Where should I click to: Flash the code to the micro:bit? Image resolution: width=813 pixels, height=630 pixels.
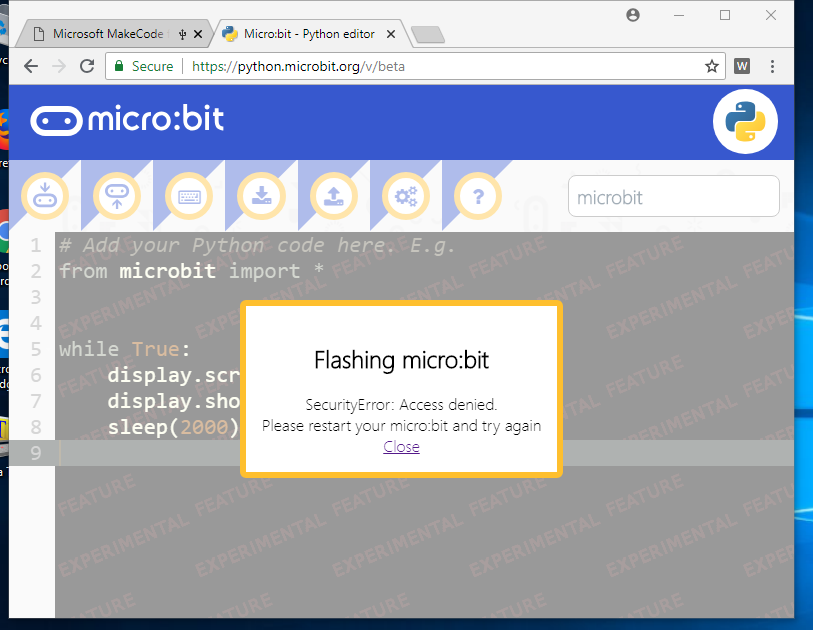pos(45,196)
